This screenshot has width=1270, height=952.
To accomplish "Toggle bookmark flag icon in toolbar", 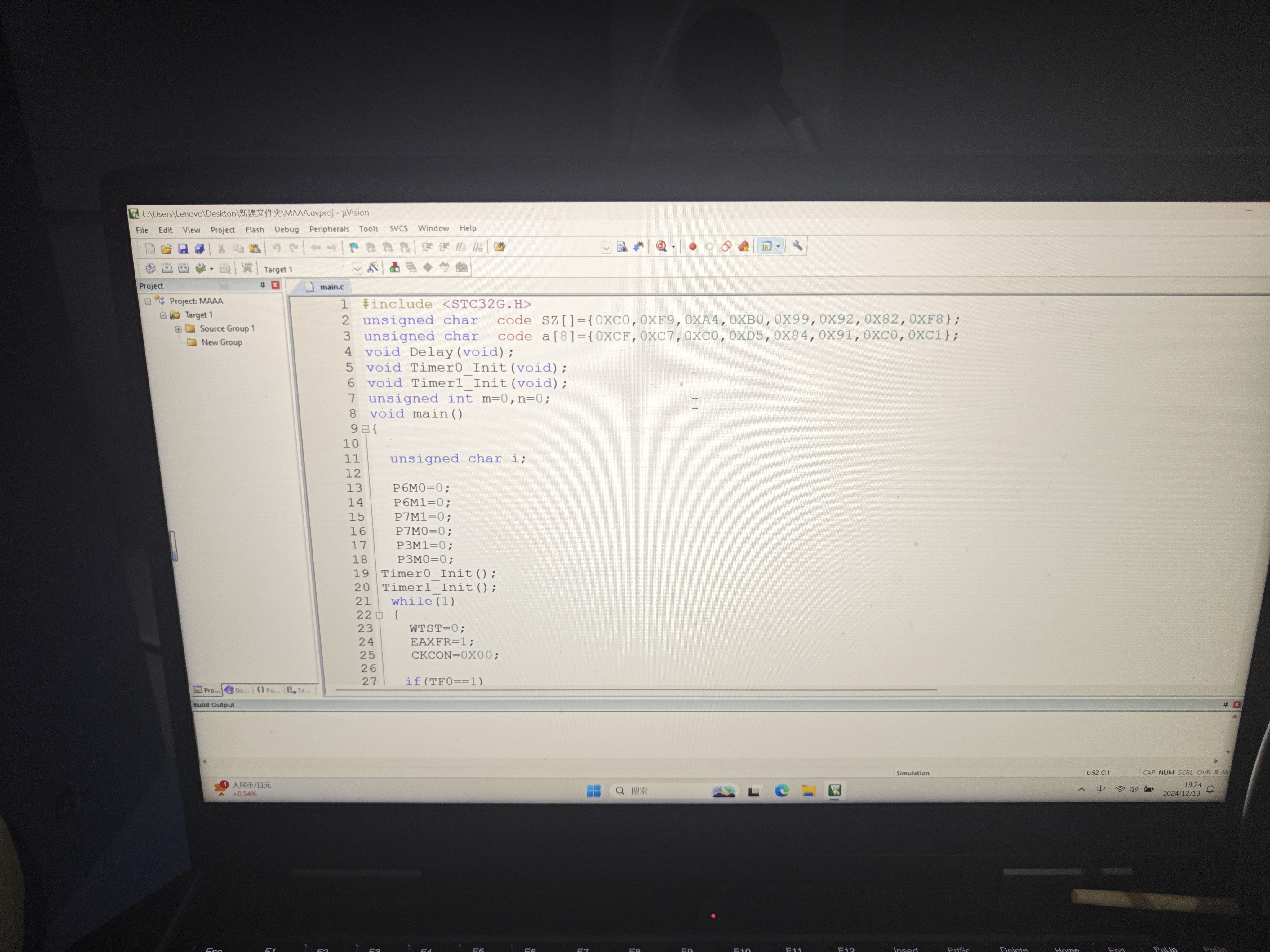I will tap(354, 247).
